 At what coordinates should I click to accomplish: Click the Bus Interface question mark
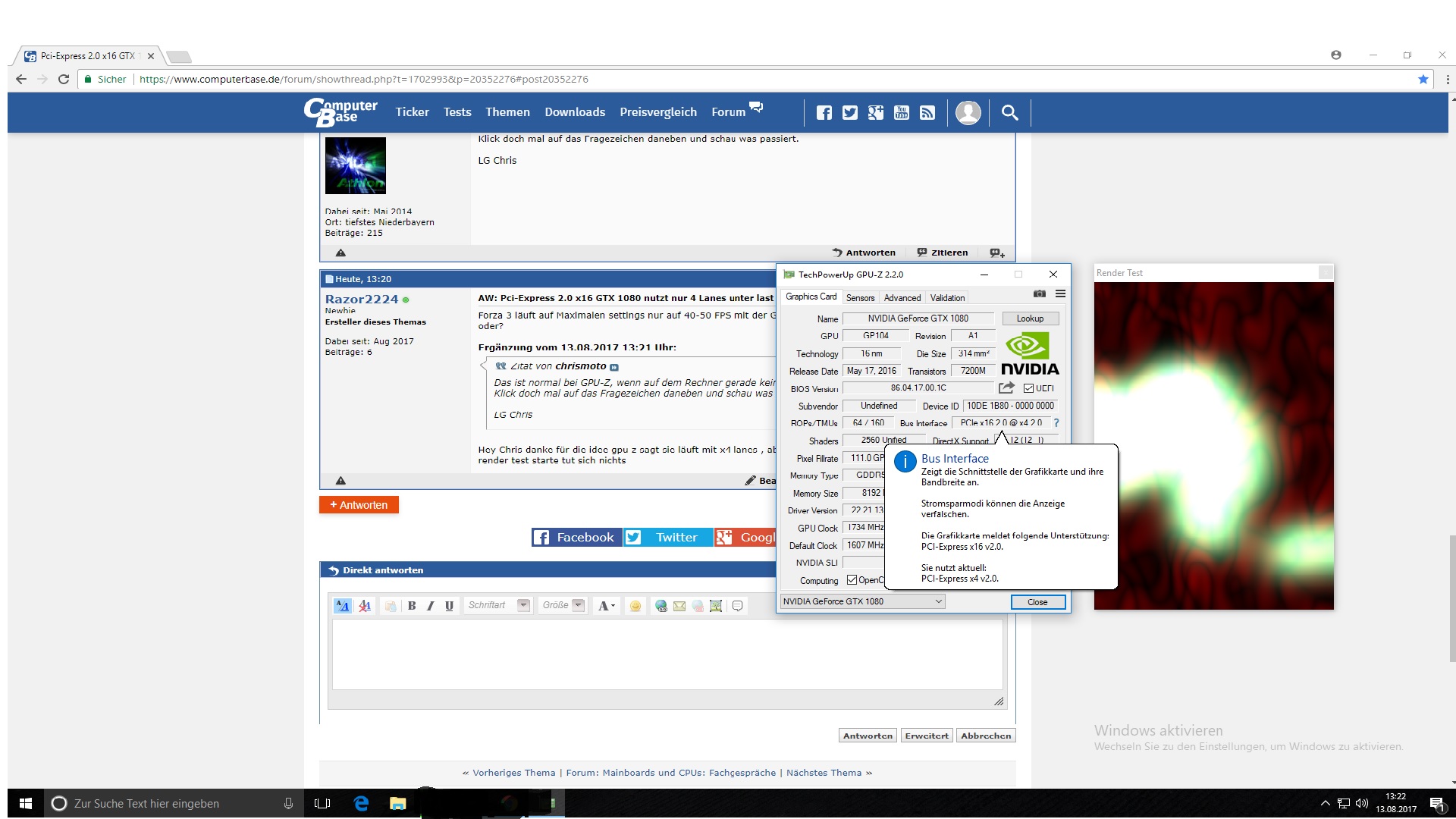click(x=1056, y=423)
